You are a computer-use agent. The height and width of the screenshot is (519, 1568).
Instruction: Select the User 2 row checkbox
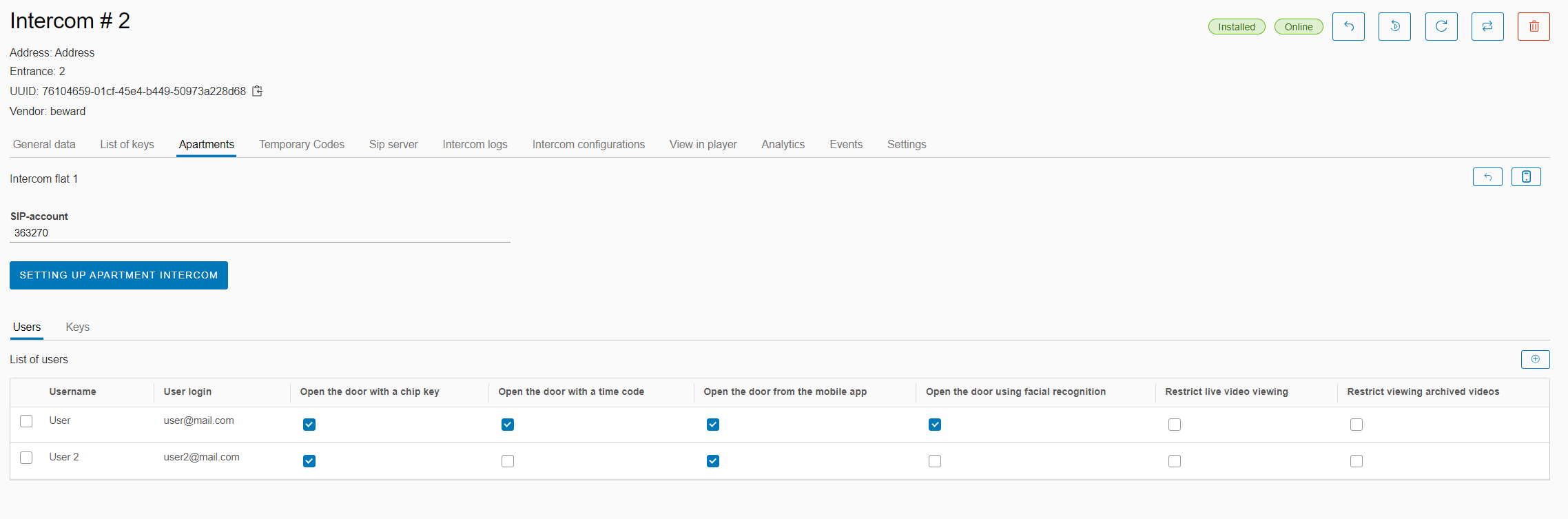(26, 458)
